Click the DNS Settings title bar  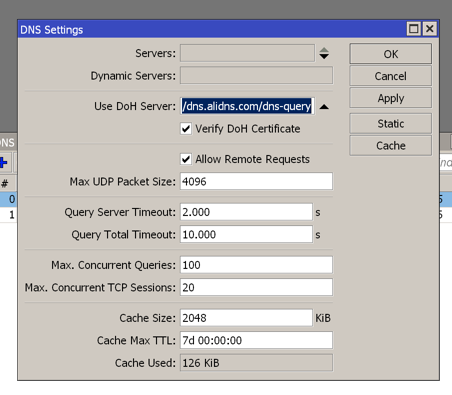(212, 29)
